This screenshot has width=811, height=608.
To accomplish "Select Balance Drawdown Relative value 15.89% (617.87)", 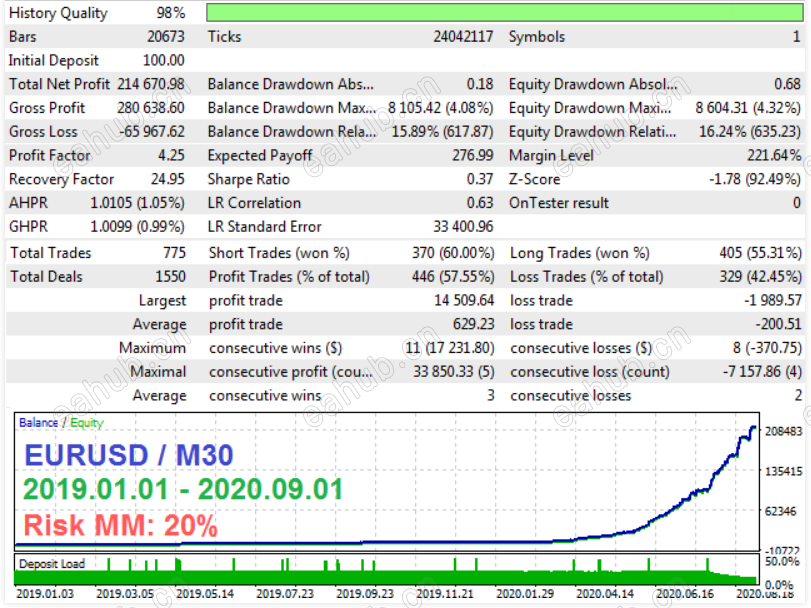I will click(x=442, y=132).
